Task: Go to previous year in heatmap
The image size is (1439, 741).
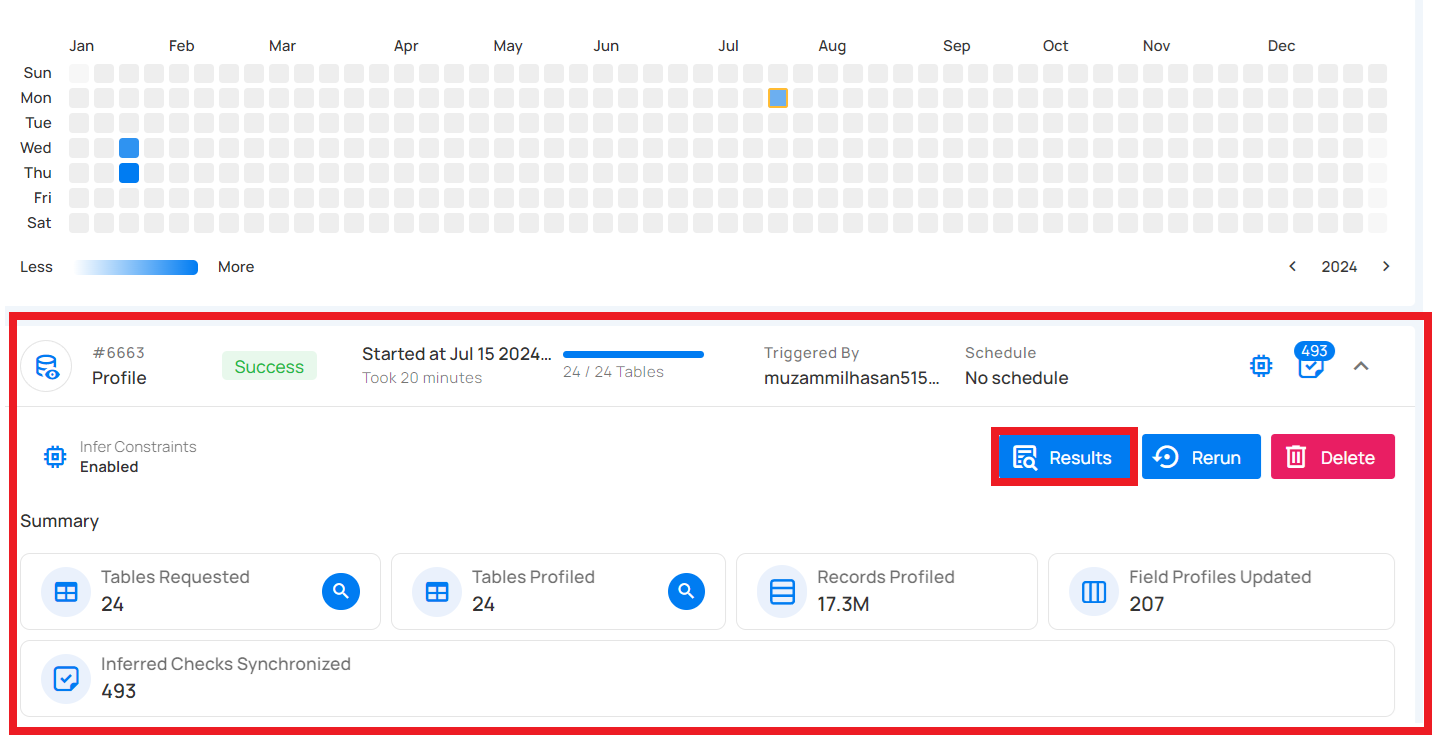Action: [x=1293, y=266]
